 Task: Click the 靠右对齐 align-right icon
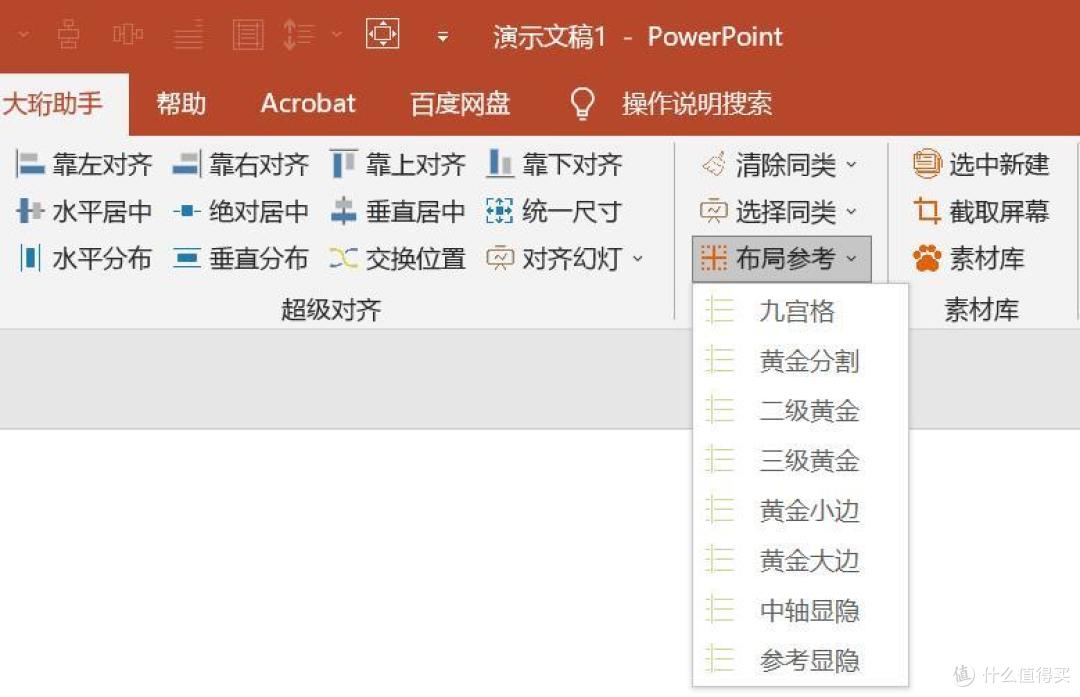pyautogui.click(x=187, y=165)
